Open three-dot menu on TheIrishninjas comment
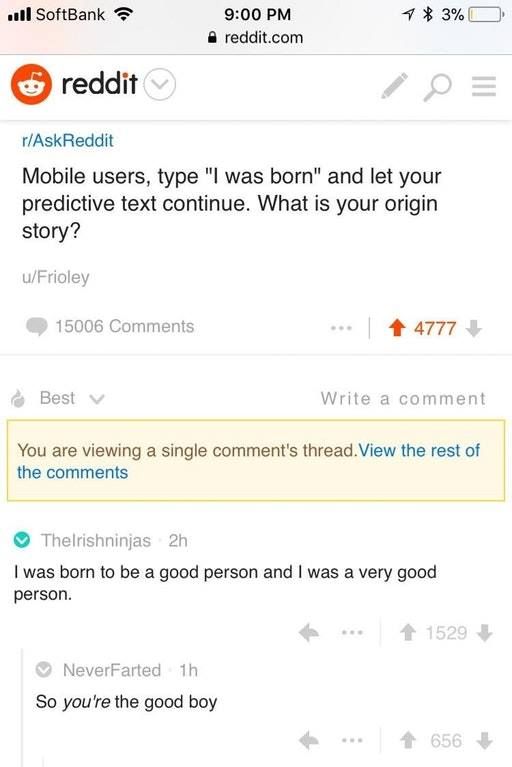The height and width of the screenshot is (767, 512). [352, 632]
